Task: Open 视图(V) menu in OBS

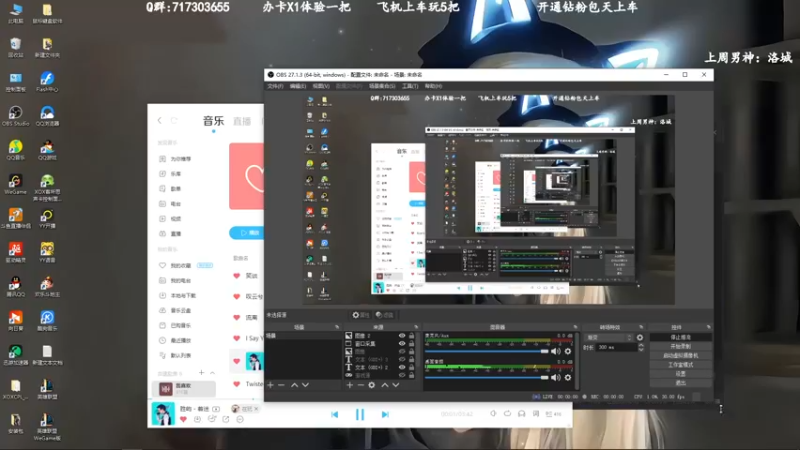Action: [320, 86]
